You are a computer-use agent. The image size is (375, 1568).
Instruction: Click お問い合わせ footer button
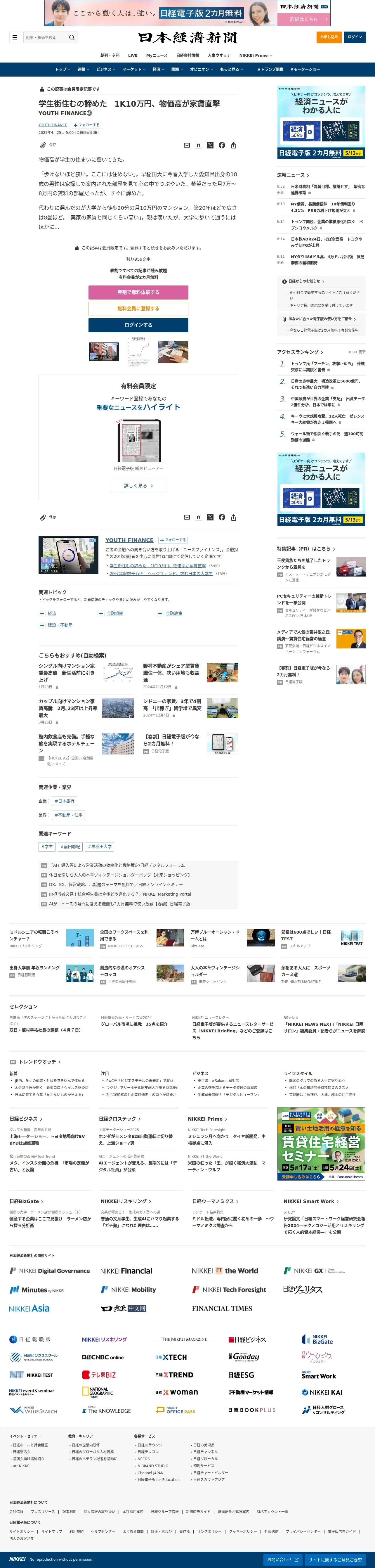(x=283, y=1560)
